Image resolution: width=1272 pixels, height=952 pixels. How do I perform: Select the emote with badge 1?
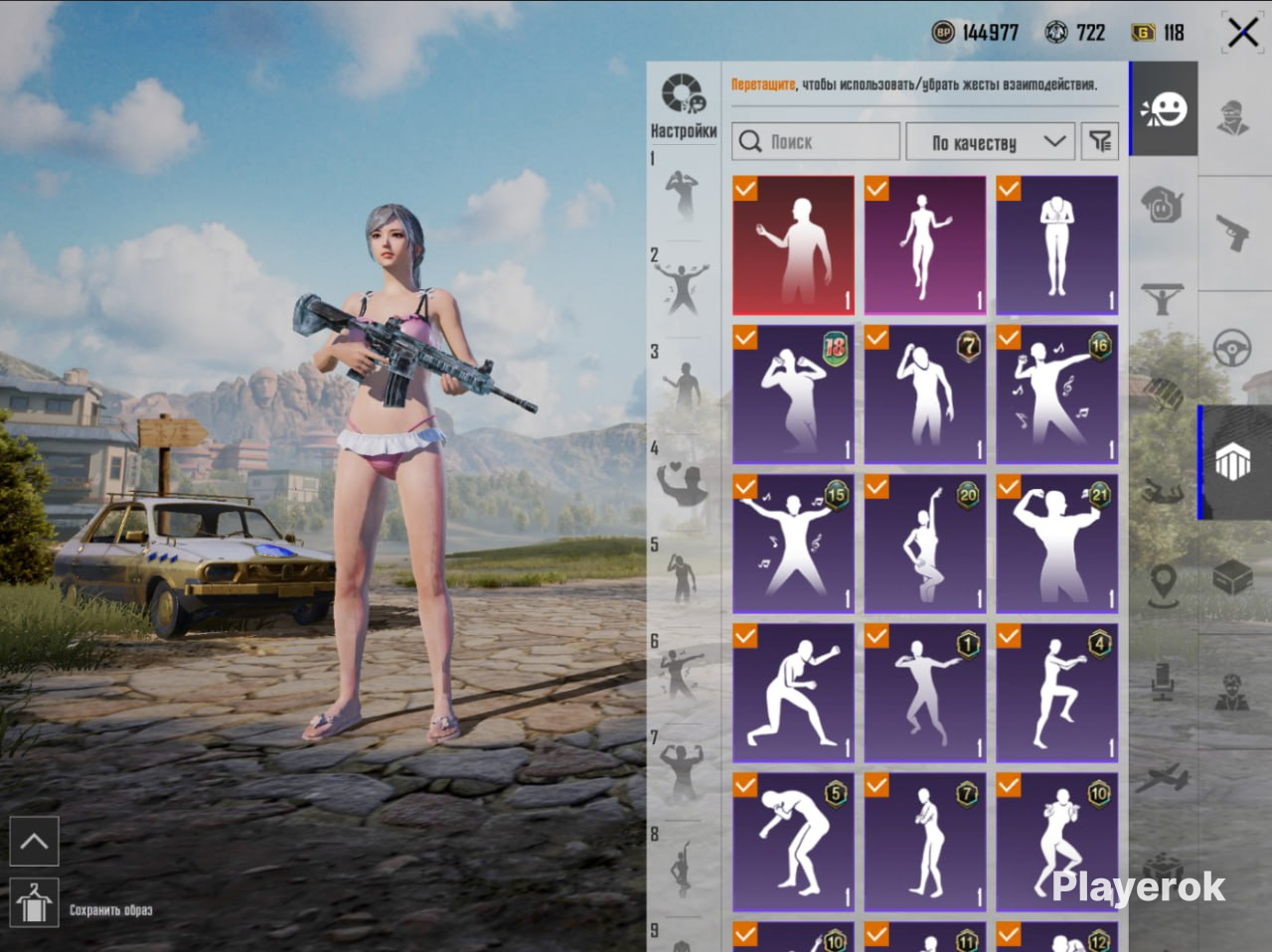[925, 693]
